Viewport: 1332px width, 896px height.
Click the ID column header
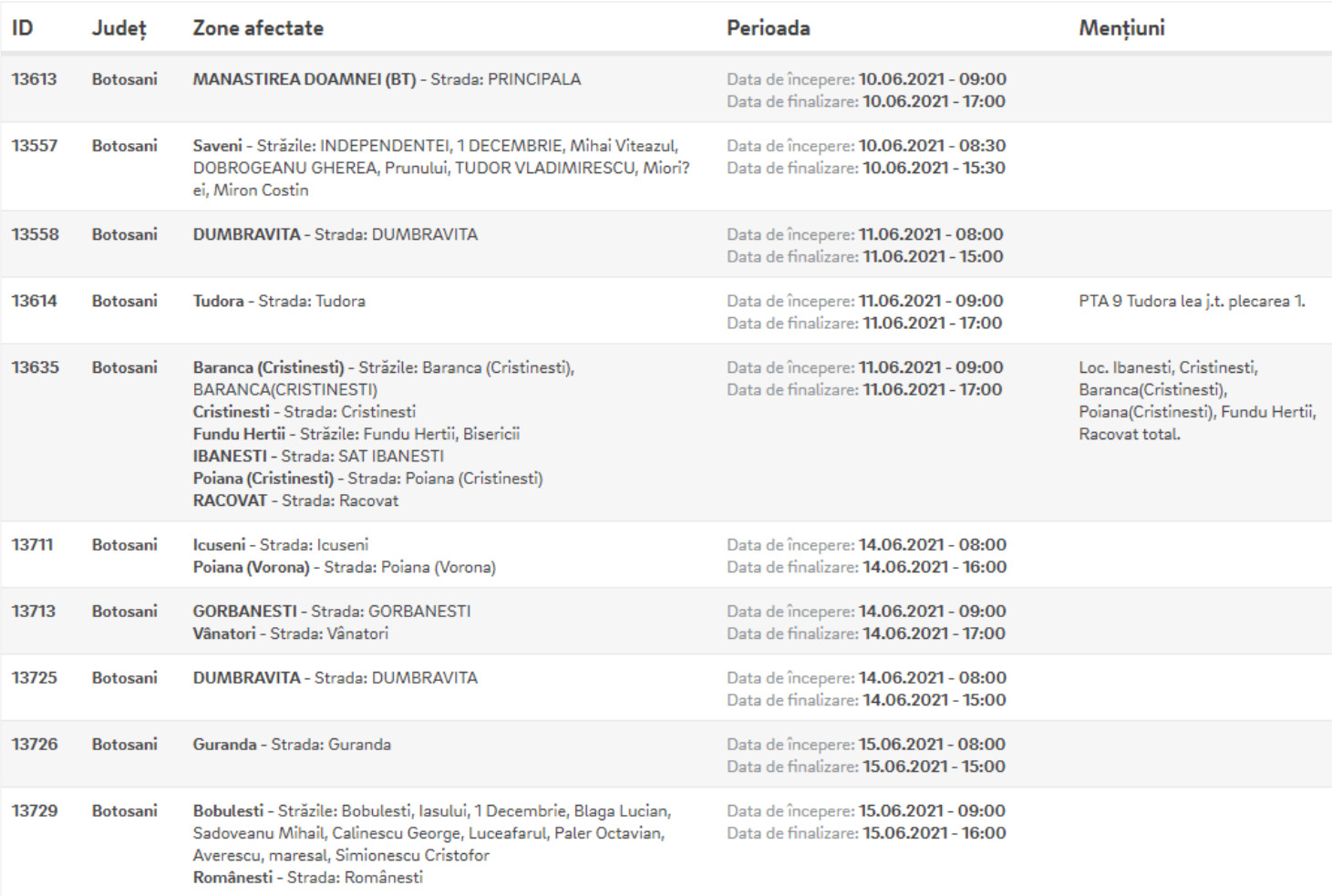pyautogui.click(x=22, y=28)
